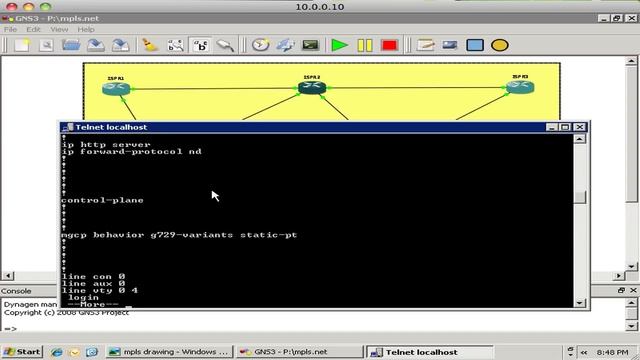Open the snapshot clock icon
The image size is (640, 360).
pos(260,45)
